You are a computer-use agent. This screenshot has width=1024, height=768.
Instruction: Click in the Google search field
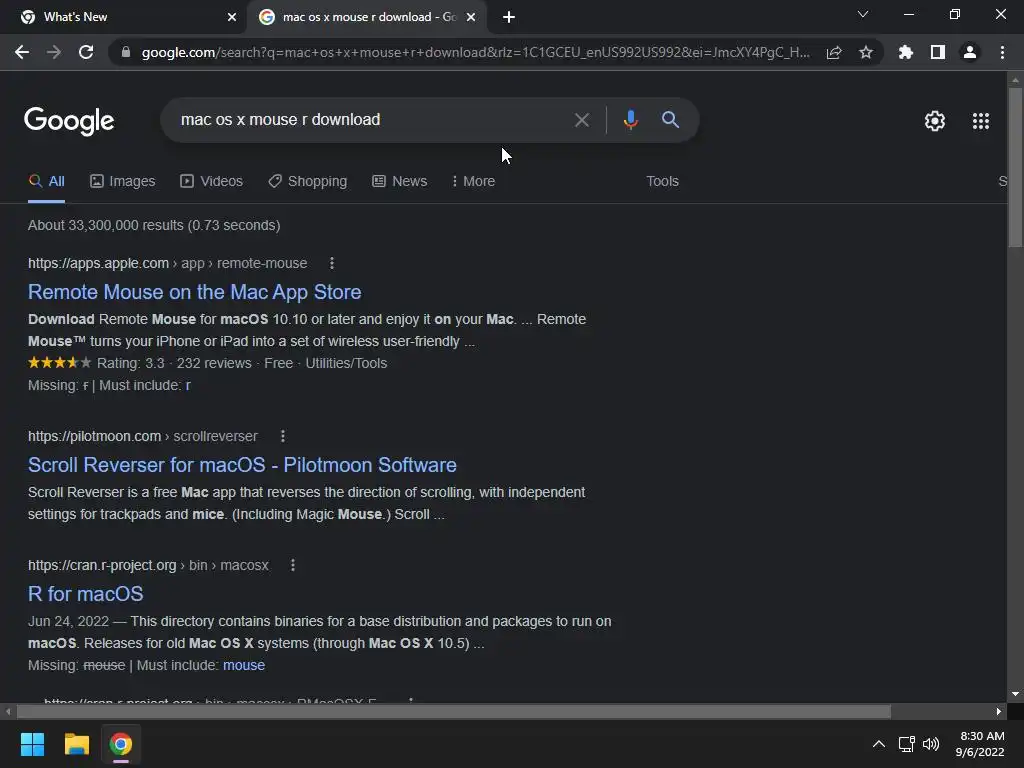pos(372,120)
